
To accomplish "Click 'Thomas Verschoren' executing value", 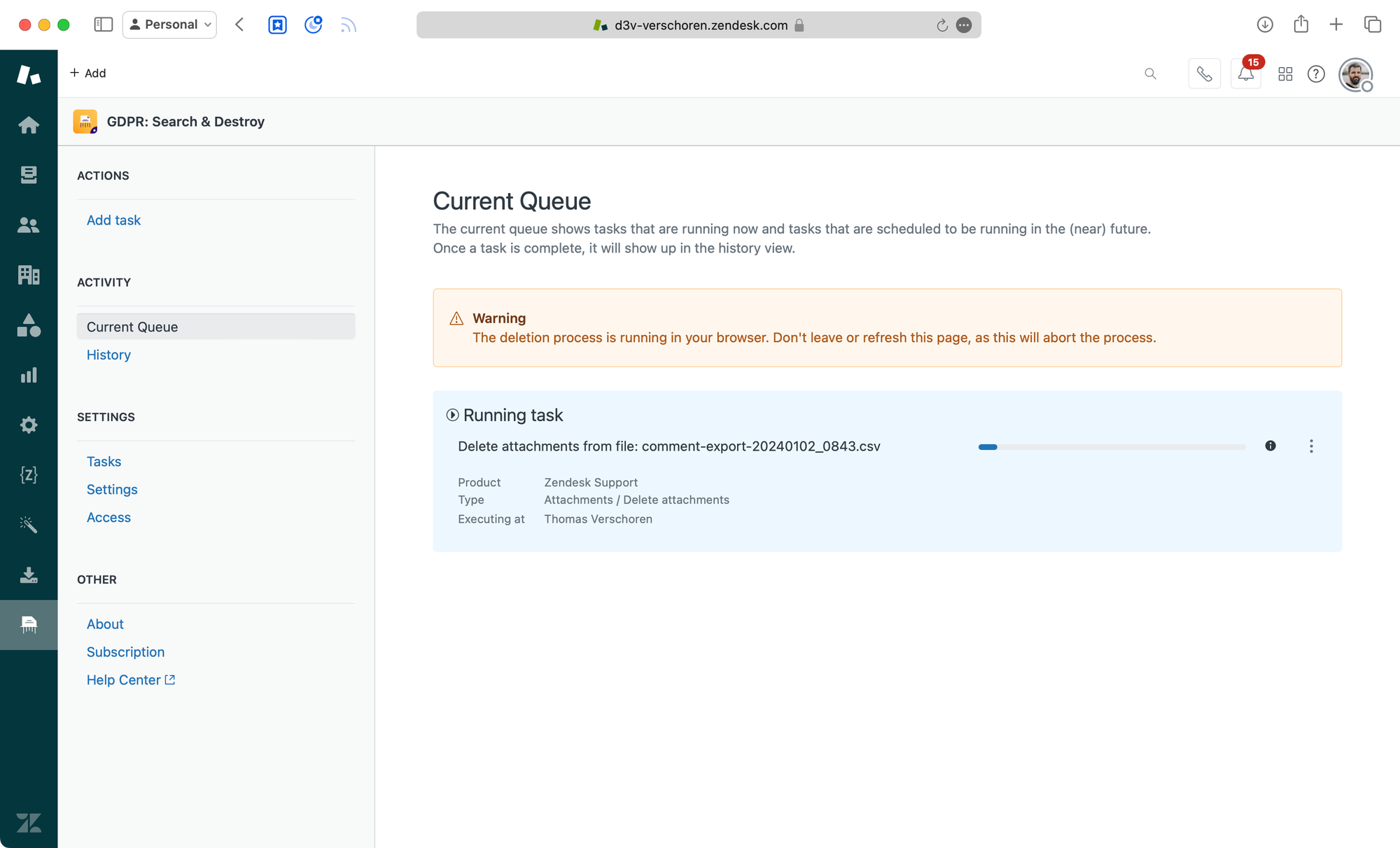I will point(598,519).
